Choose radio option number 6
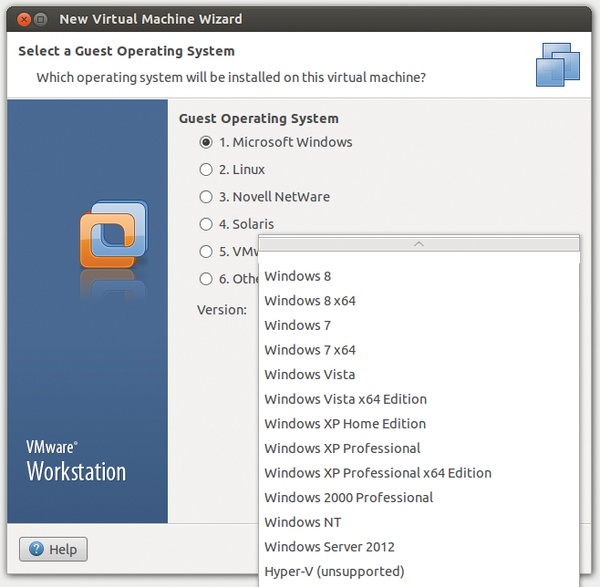The width and height of the screenshot is (600, 587). [206, 279]
